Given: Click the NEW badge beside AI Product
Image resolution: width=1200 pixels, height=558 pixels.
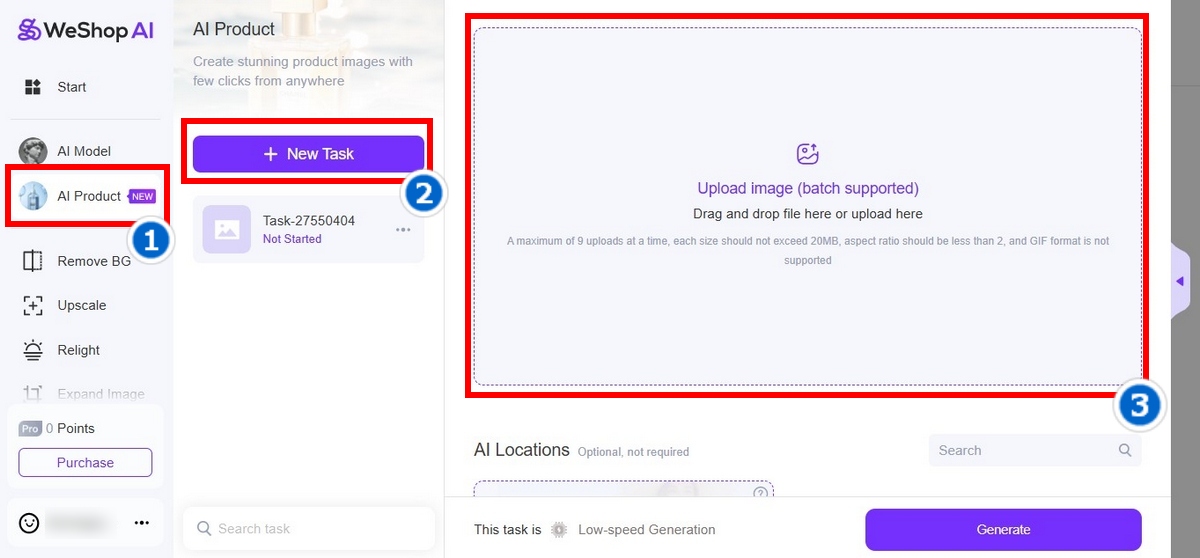Looking at the screenshot, I should click(x=142, y=197).
